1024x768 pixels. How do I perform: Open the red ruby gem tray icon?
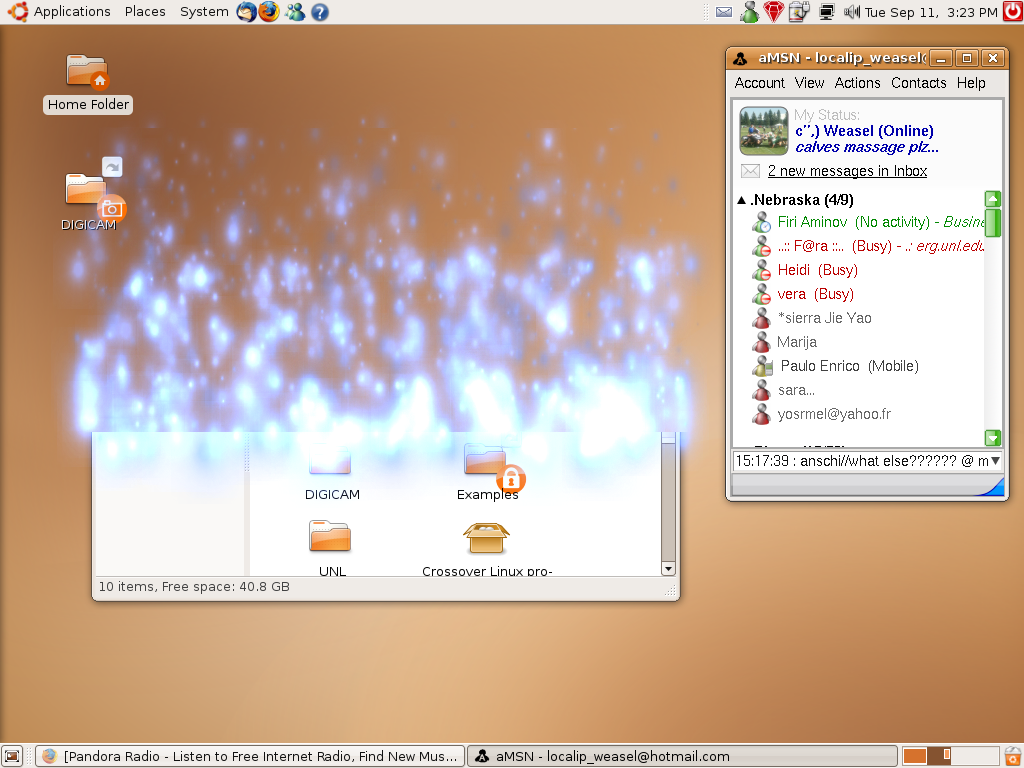tap(773, 12)
